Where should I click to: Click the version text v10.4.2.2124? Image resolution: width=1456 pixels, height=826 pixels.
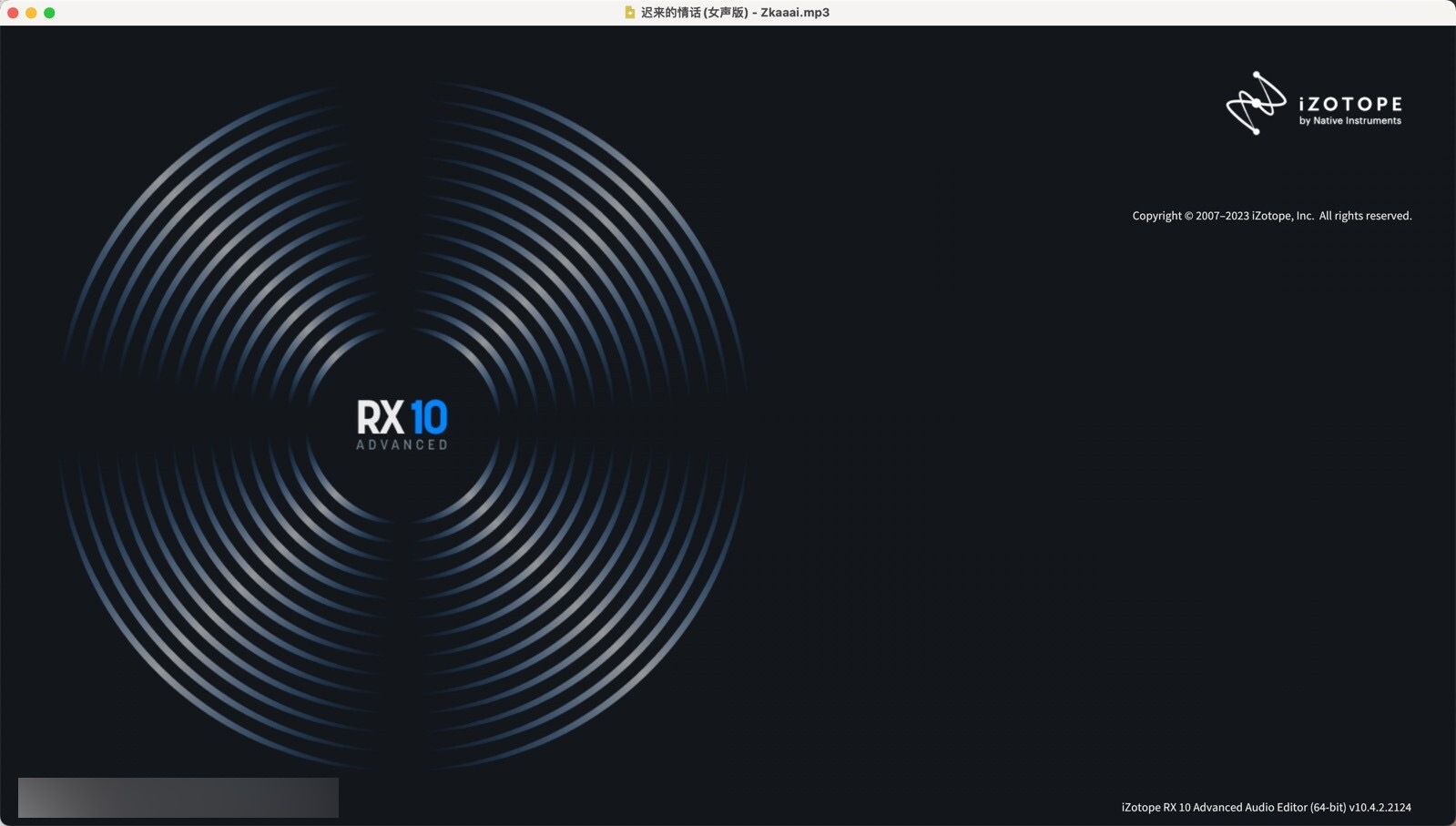tap(1380, 807)
